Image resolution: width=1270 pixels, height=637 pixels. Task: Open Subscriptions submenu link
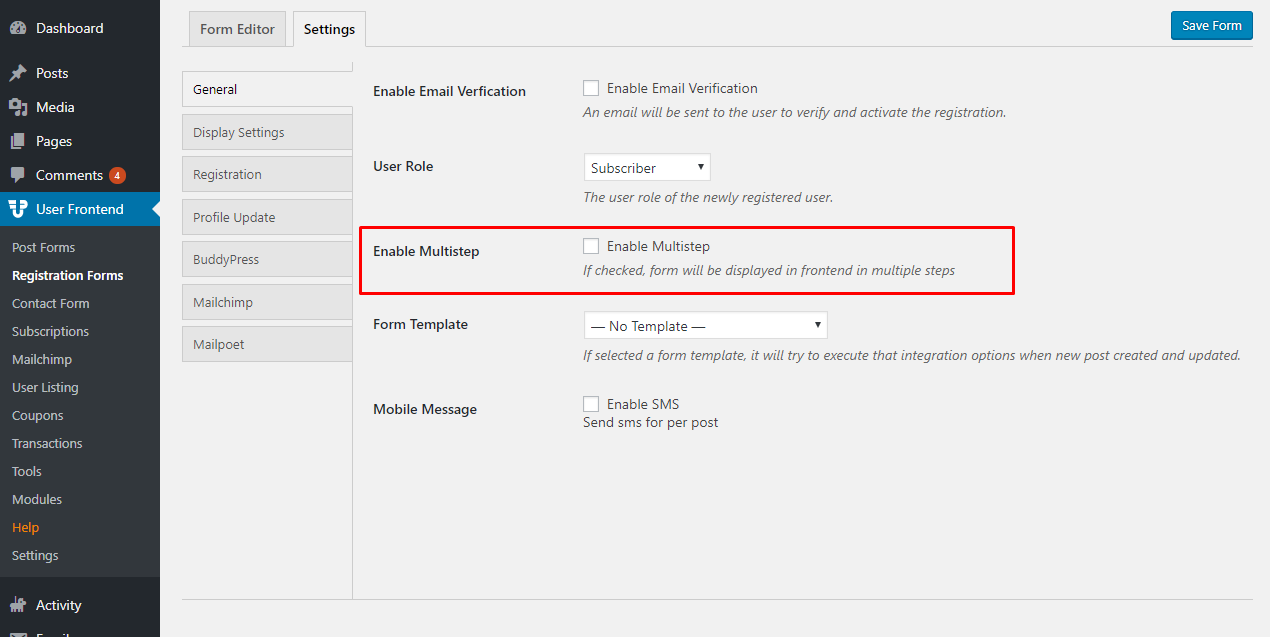[50, 331]
